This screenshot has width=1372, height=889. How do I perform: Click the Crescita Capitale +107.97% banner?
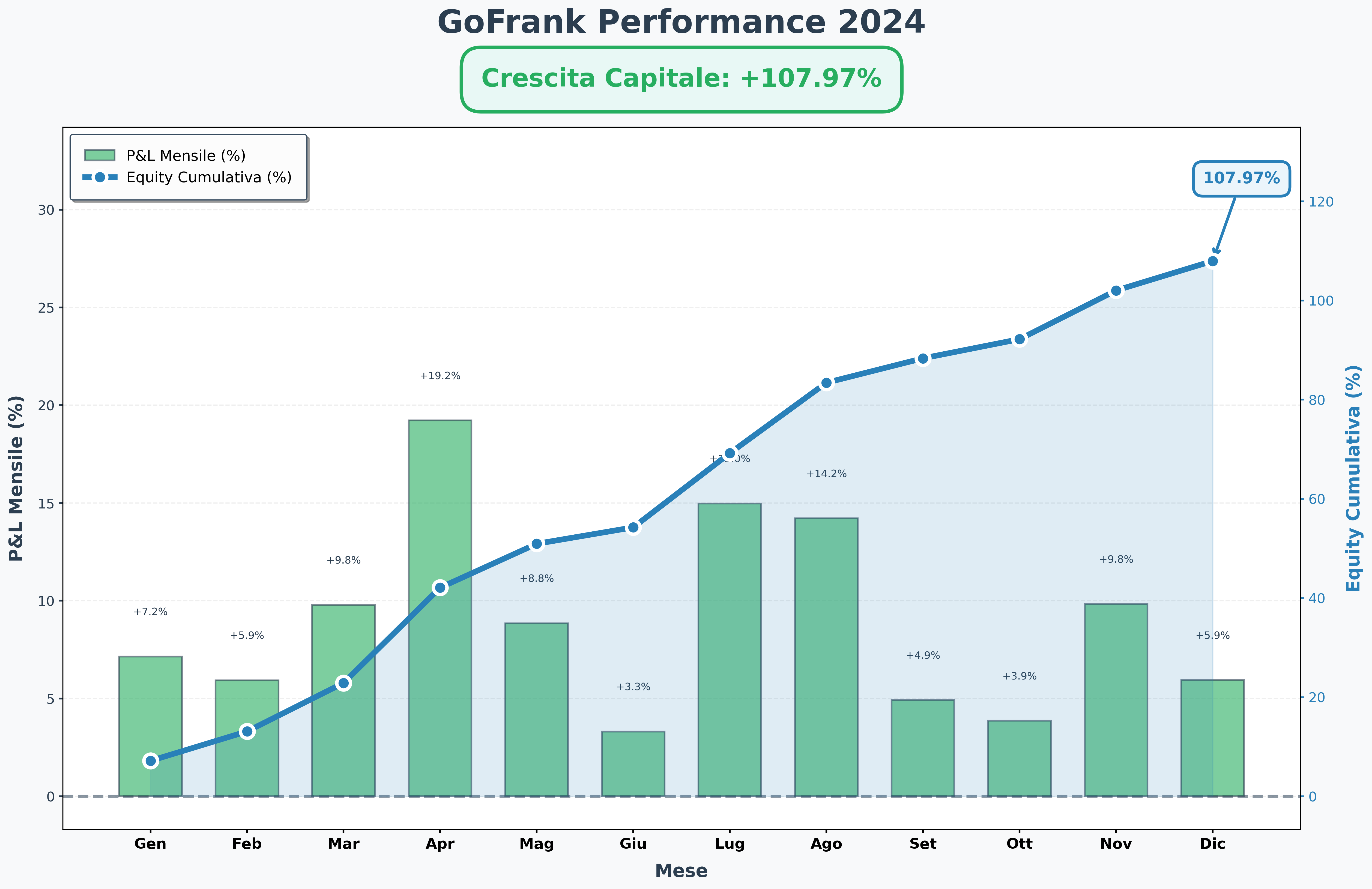pyautogui.click(x=681, y=79)
